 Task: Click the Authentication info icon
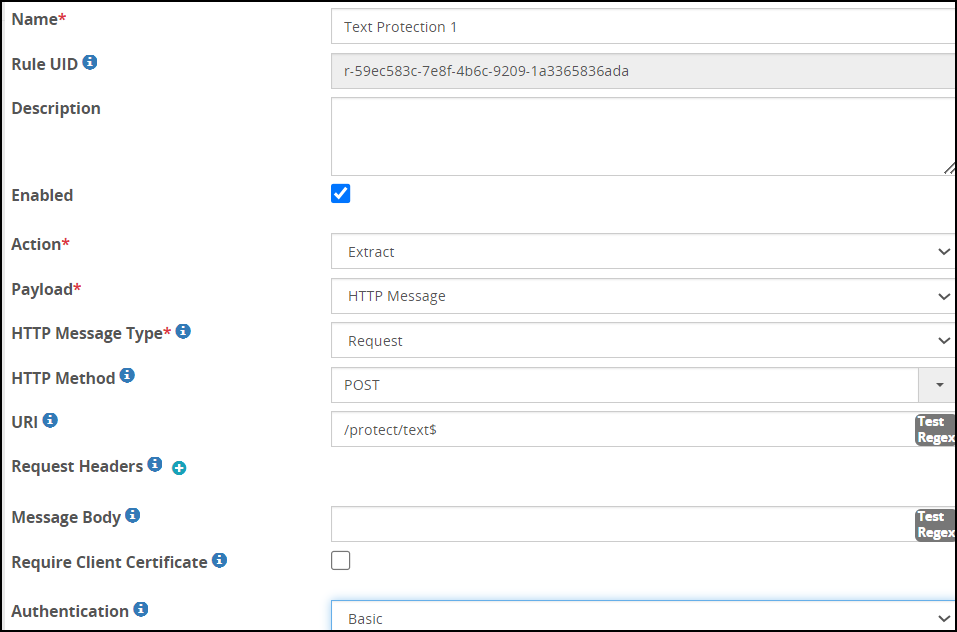click(141, 609)
